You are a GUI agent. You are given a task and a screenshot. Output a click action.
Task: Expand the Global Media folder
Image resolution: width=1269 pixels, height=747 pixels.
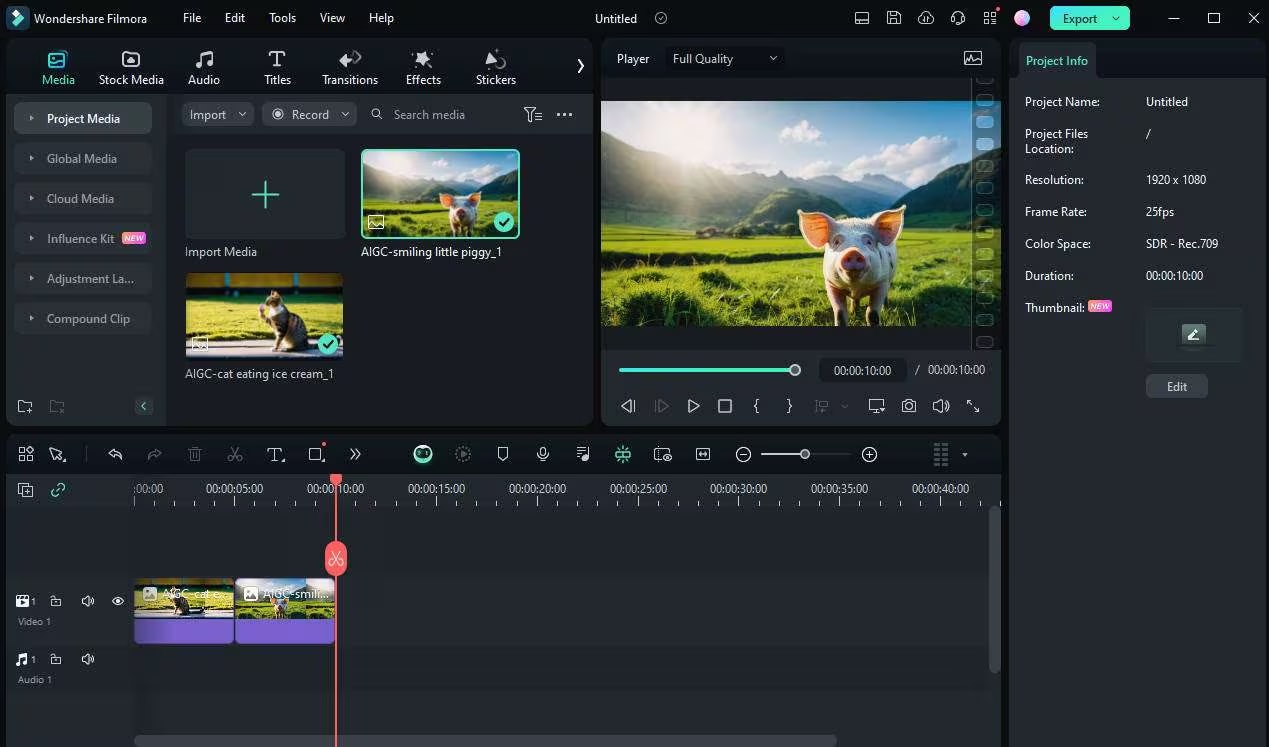pyautogui.click(x=82, y=158)
